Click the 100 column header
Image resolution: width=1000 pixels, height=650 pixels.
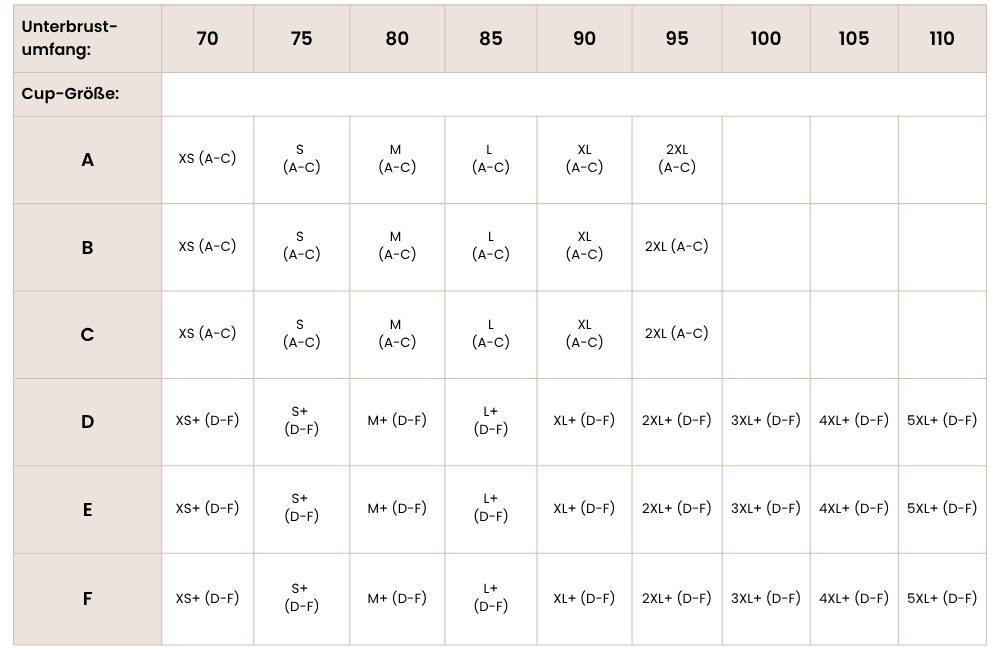click(x=766, y=38)
